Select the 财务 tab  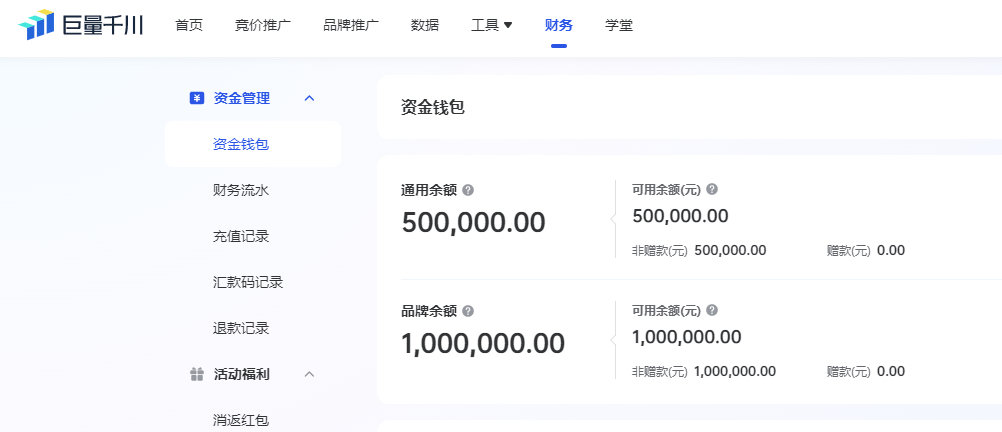pos(559,26)
